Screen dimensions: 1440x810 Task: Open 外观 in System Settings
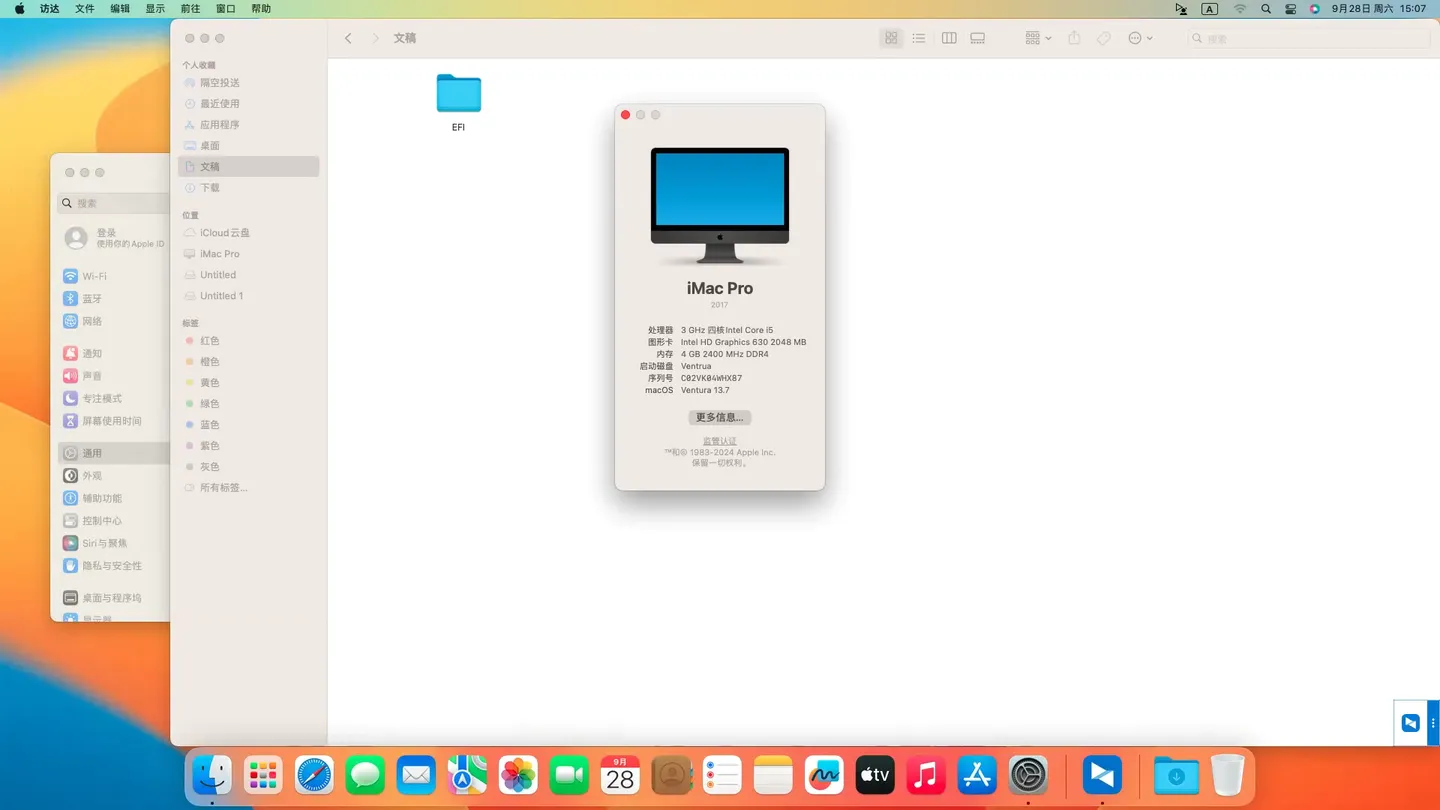pos(114,476)
